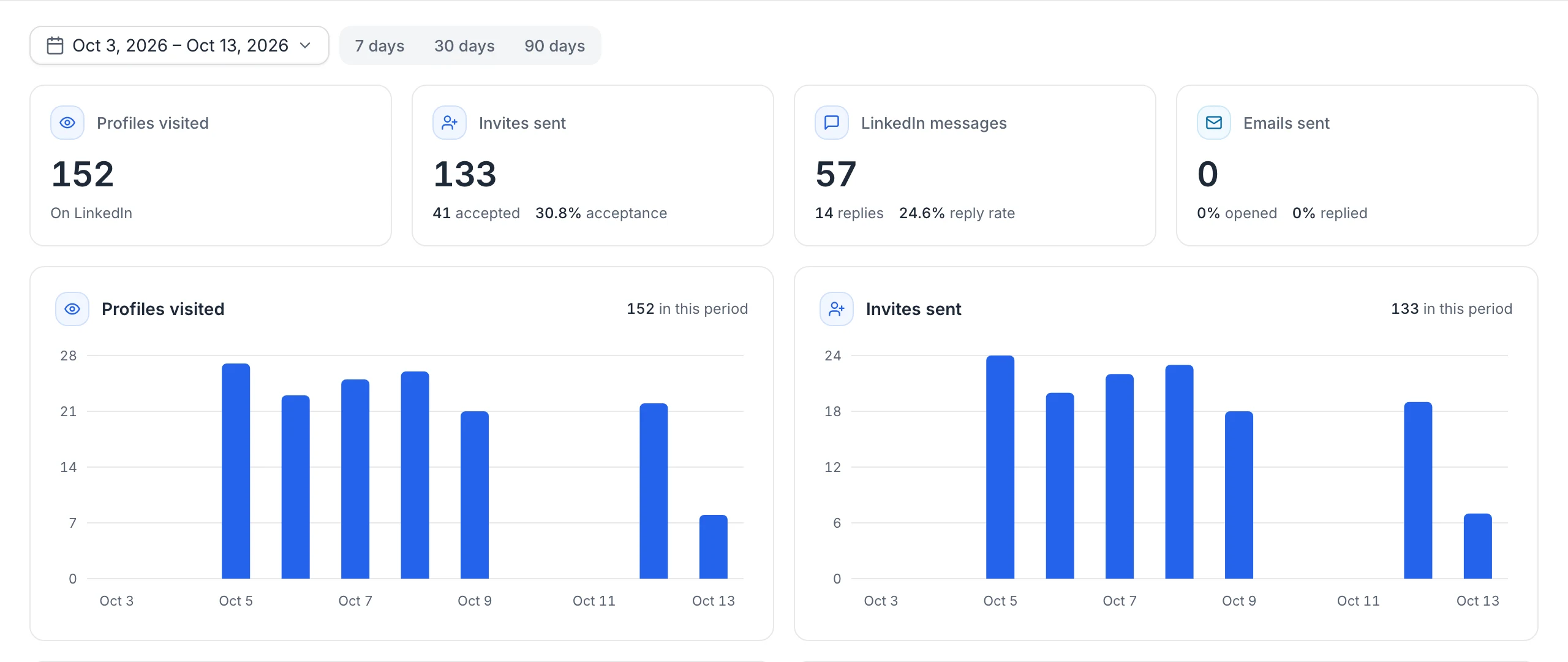This screenshot has width=1568, height=662.
Task: Click the eye icon in Profiles visited summary card
Action: pyautogui.click(x=67, y=123)
